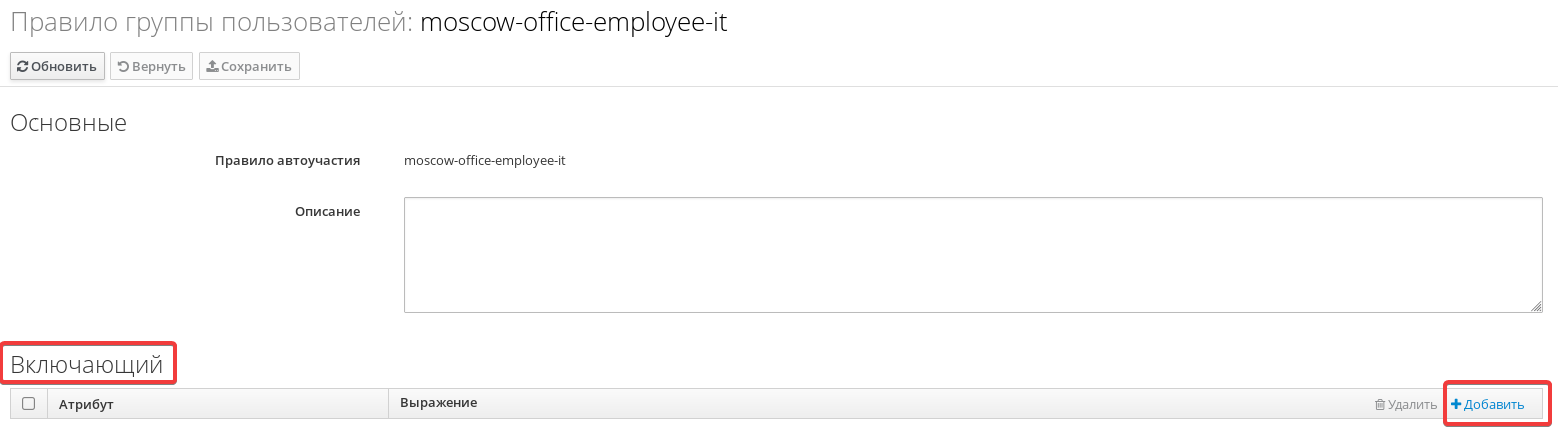Screen dimensions: 1558x434
Task: Click the rule value moscow-office-employee-it in Основные
Action: pyautogui.click(x=485, y=160)
